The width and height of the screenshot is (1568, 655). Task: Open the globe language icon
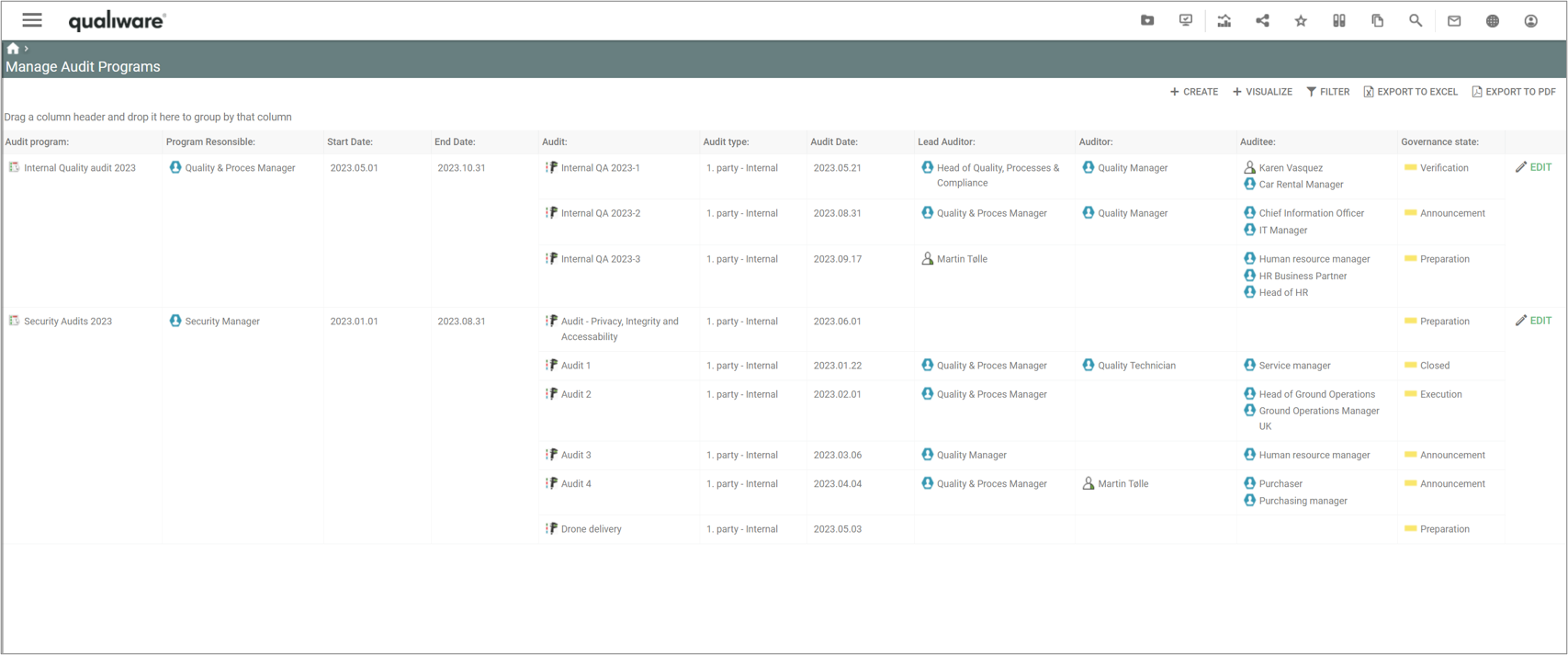[x=1493, y=20]
